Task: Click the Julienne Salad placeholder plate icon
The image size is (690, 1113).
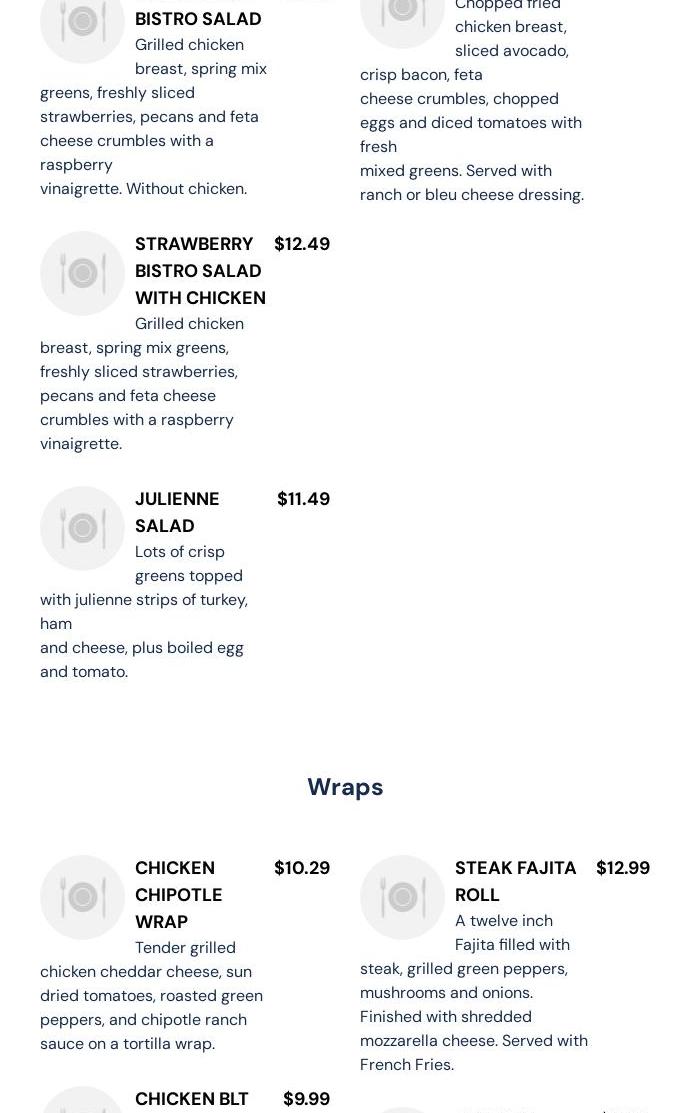Action: pyautogui.click(x=82, y=528)
